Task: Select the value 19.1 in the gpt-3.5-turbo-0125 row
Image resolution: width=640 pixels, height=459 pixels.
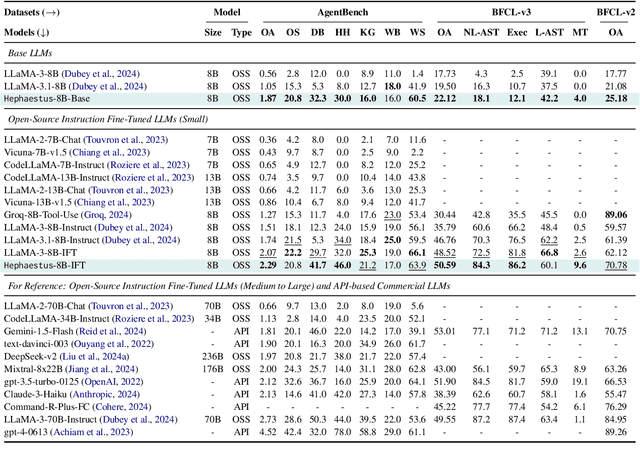Action: [580, 382]
